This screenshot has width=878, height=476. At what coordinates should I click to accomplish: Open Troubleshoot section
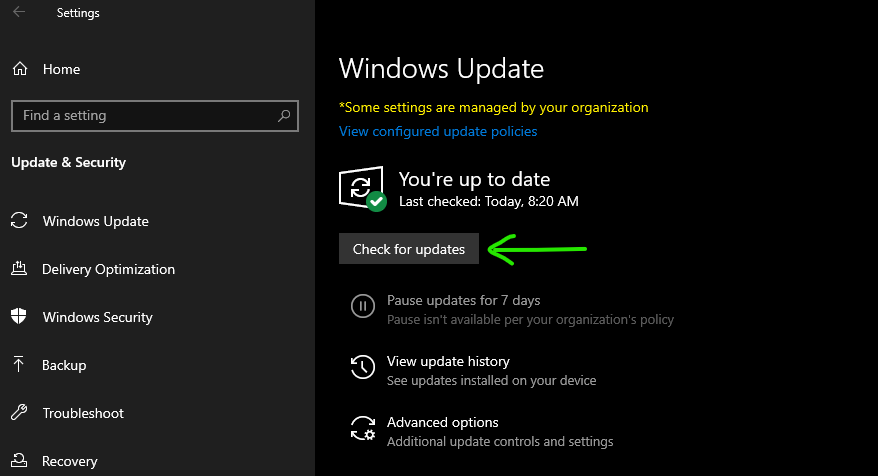tap(83, 413)
